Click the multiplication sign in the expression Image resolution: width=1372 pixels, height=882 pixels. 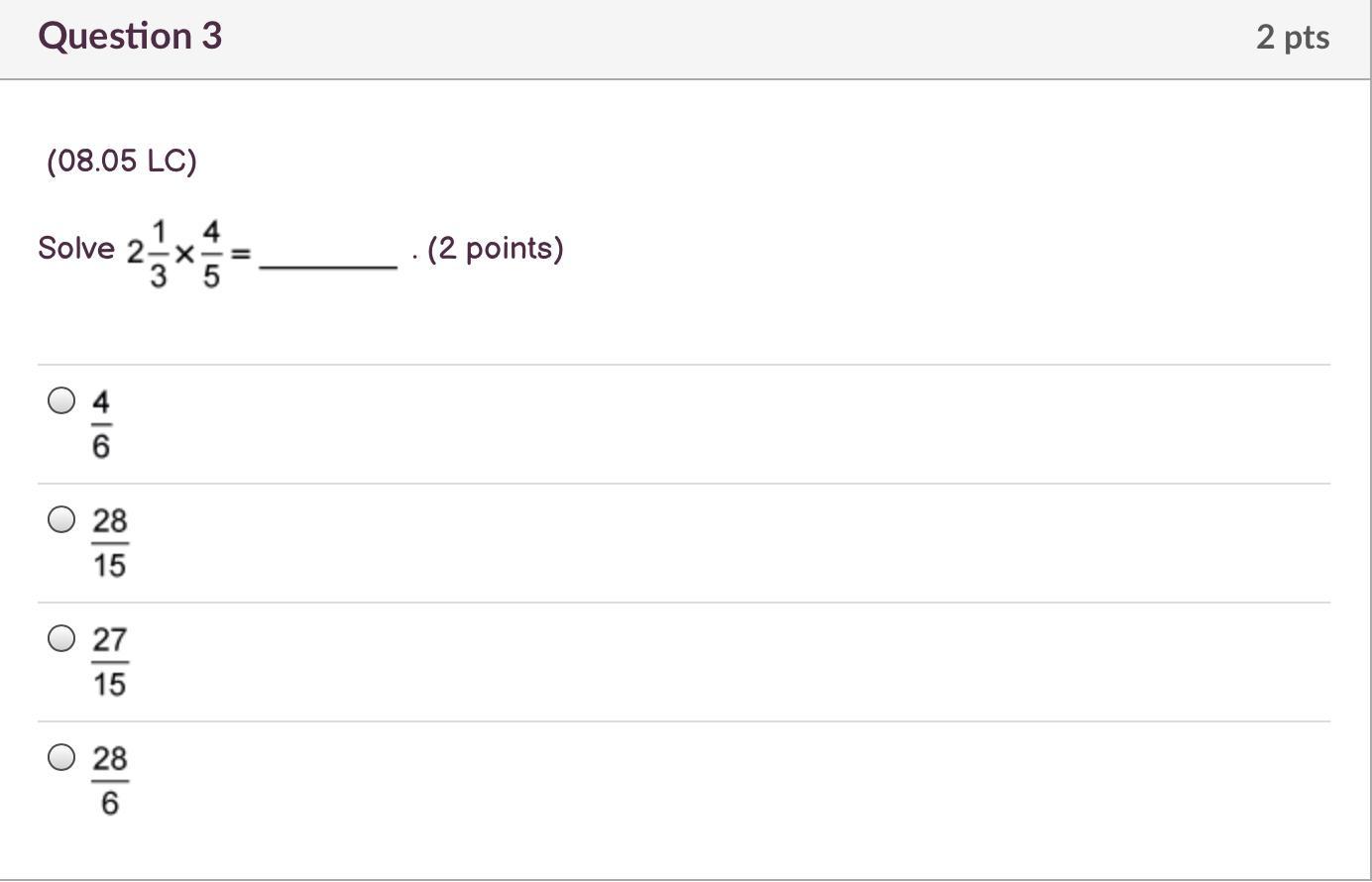(184, 253)
